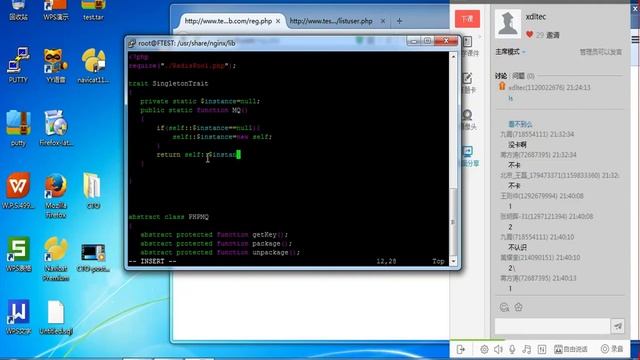This screenshot has width=640, height=360.
Task: Open settings gear in the bottom toolbar
Action: [484, 349]
